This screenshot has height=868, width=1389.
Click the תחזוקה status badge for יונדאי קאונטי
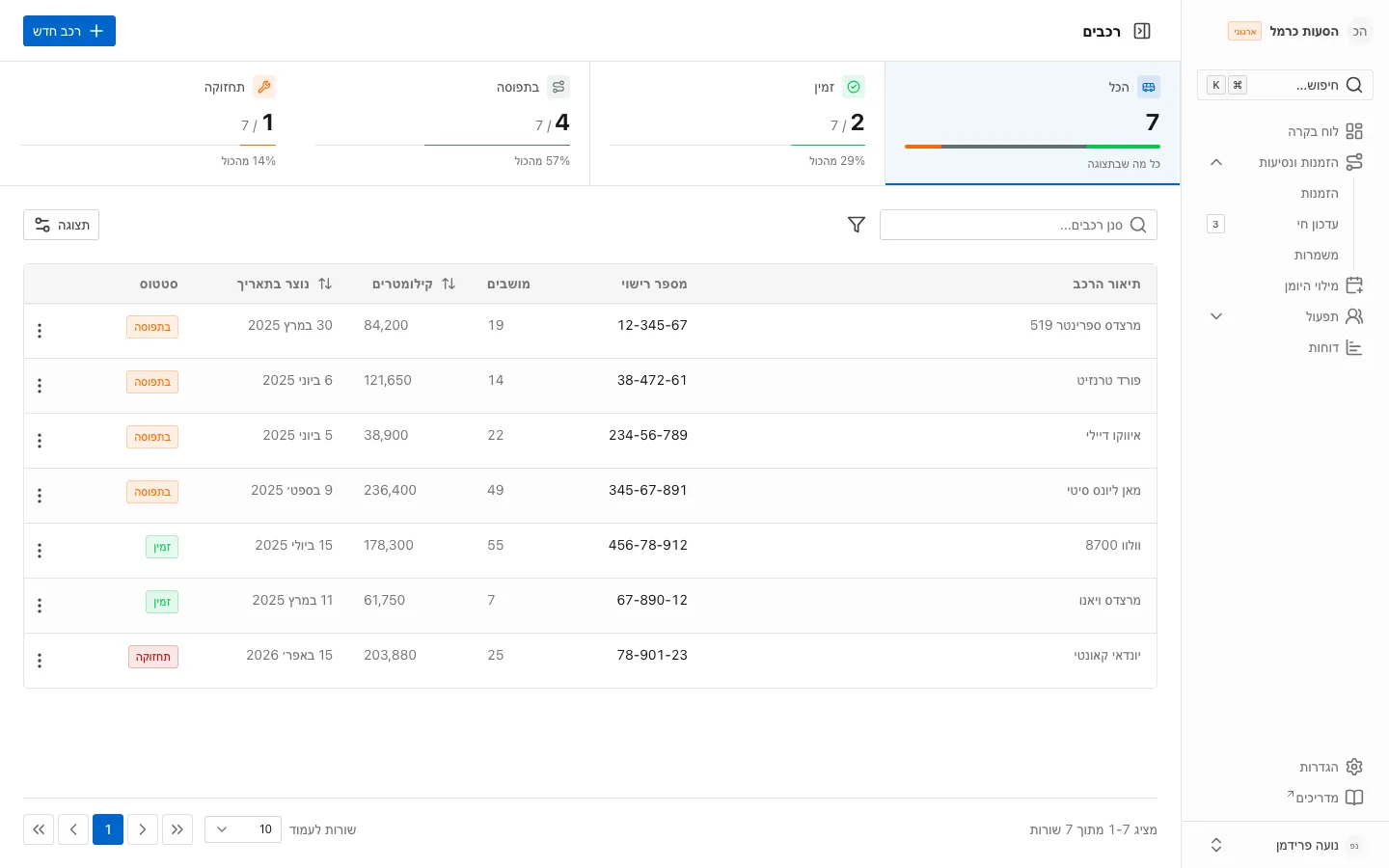(153, 657)
